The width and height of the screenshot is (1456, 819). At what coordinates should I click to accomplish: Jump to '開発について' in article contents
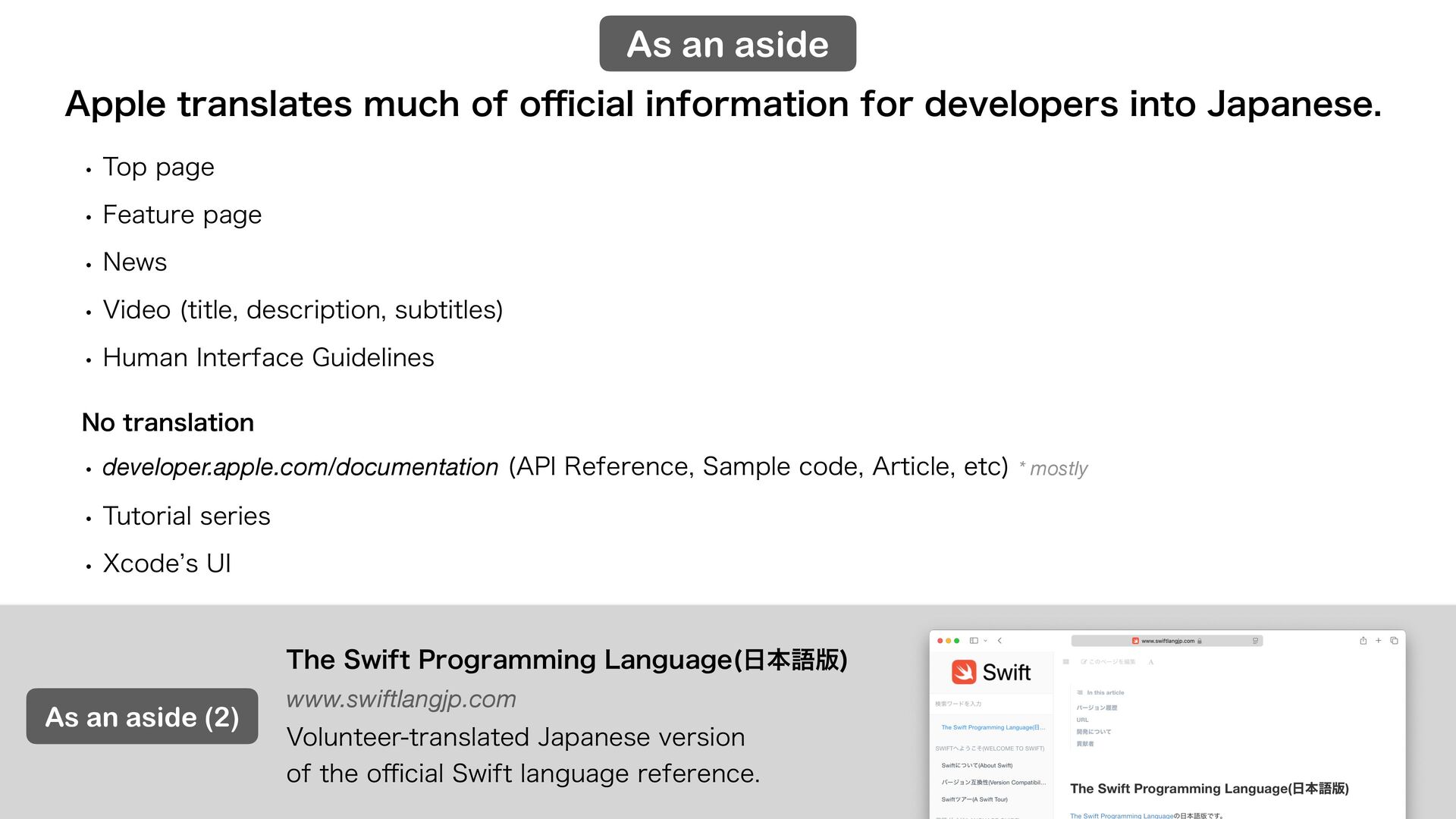(1094, 732)
